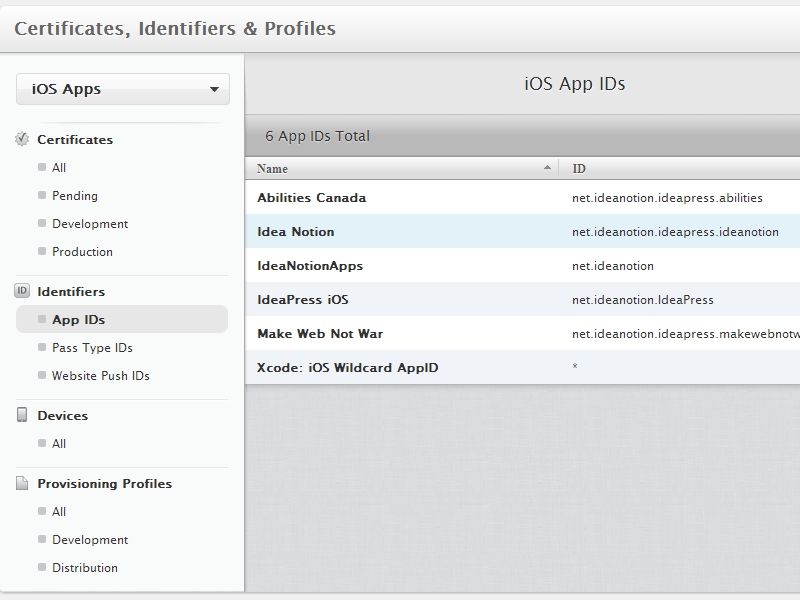This screenshot has width=800, height=600.
Task: Click the Provisioning Profiles document icon
Action: point(22,483)
